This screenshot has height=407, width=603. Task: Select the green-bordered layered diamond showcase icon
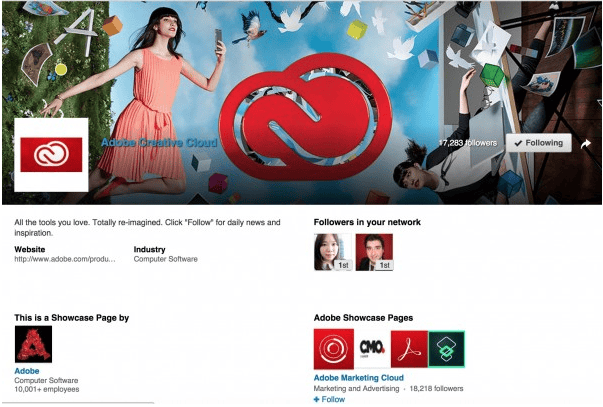(x=446, y=349)
